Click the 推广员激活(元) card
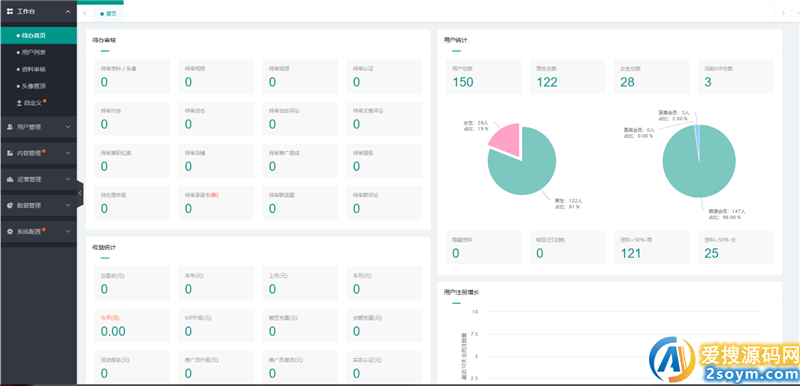This screenshot has height=386, width=800. (300, 367)
